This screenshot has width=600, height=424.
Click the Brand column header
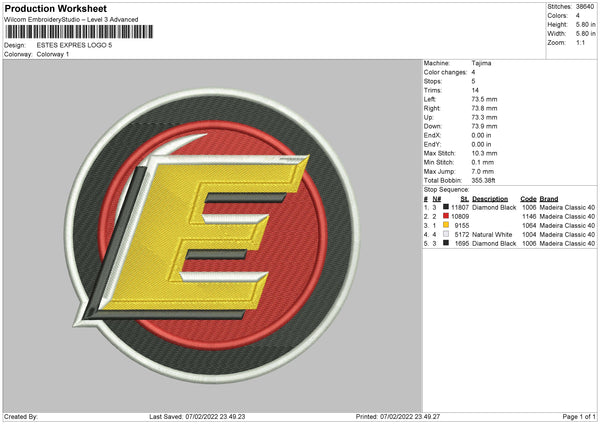549,199
